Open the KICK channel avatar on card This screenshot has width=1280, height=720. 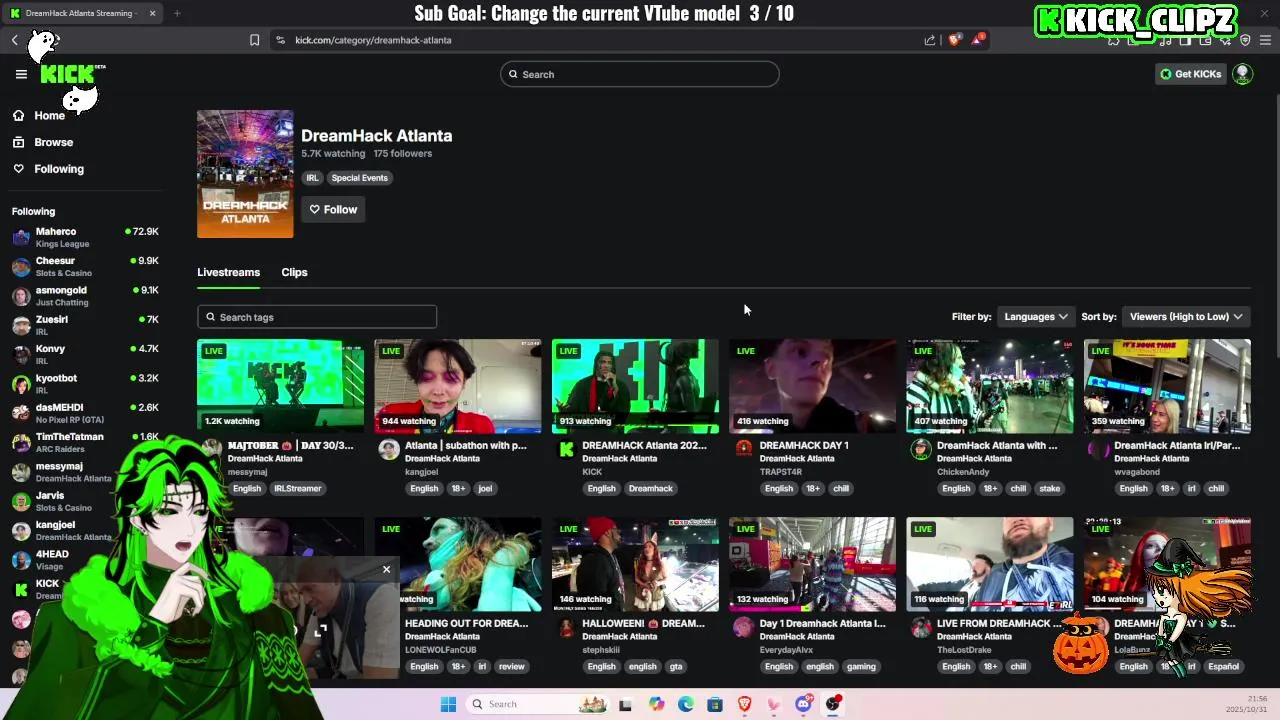click(x=566, y=449)
